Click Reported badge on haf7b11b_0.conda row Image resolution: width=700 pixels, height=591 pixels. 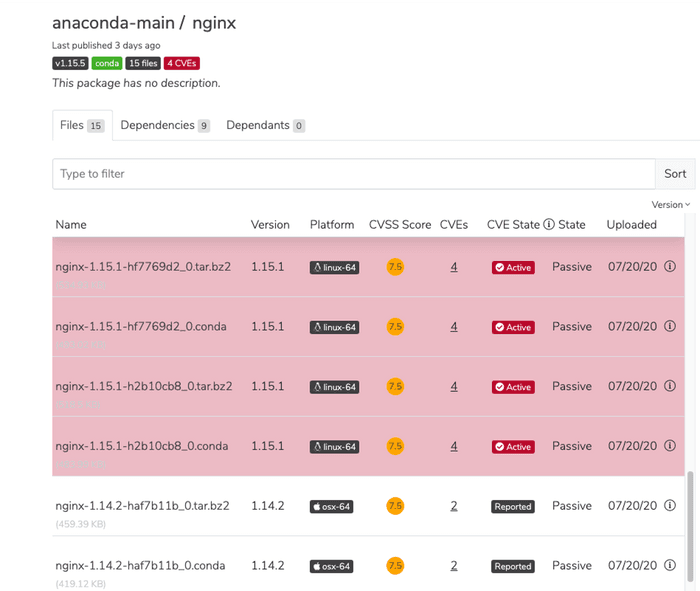click(513, 566)
